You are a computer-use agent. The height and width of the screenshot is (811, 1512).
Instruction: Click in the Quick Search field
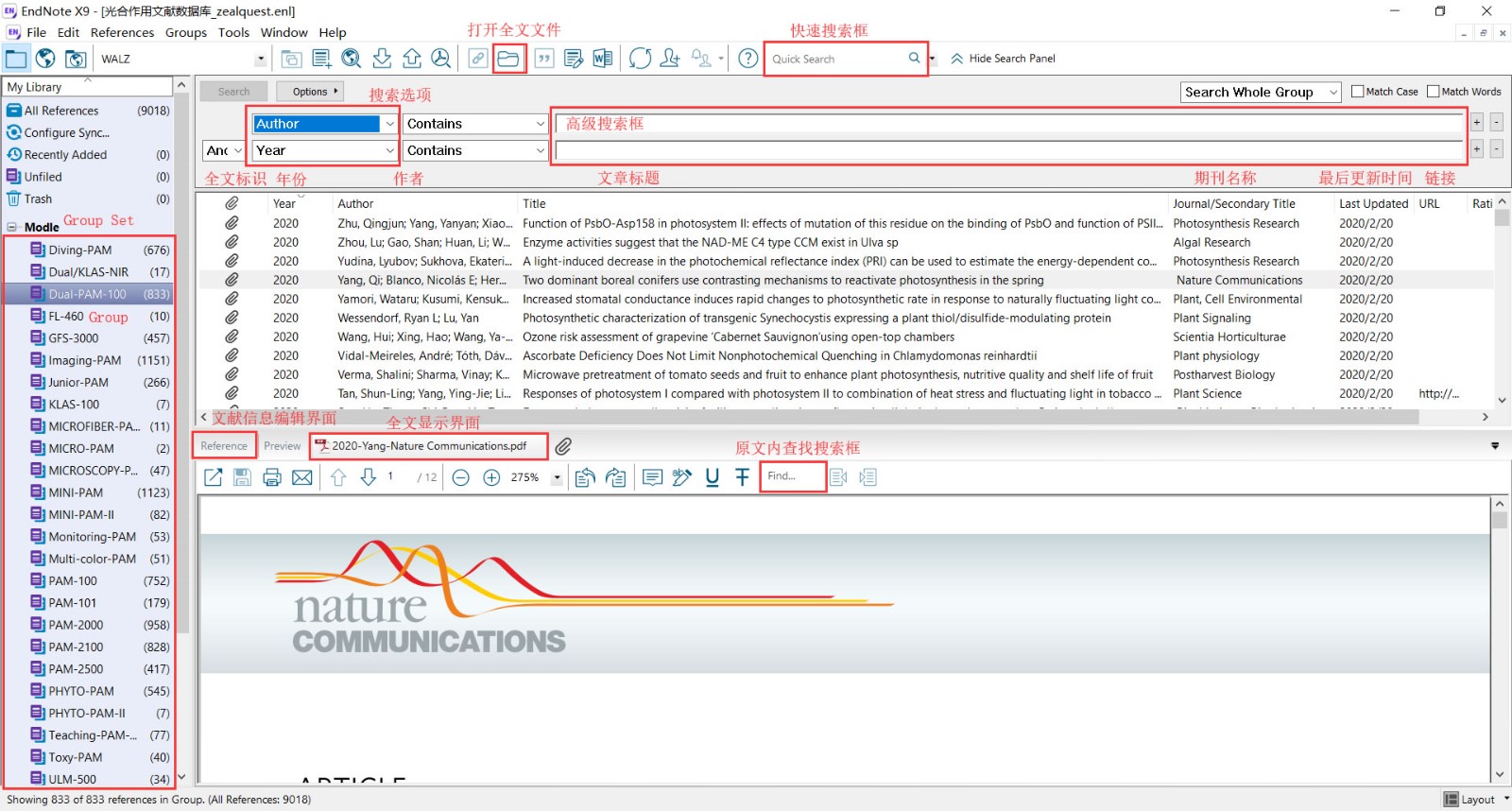836,59
